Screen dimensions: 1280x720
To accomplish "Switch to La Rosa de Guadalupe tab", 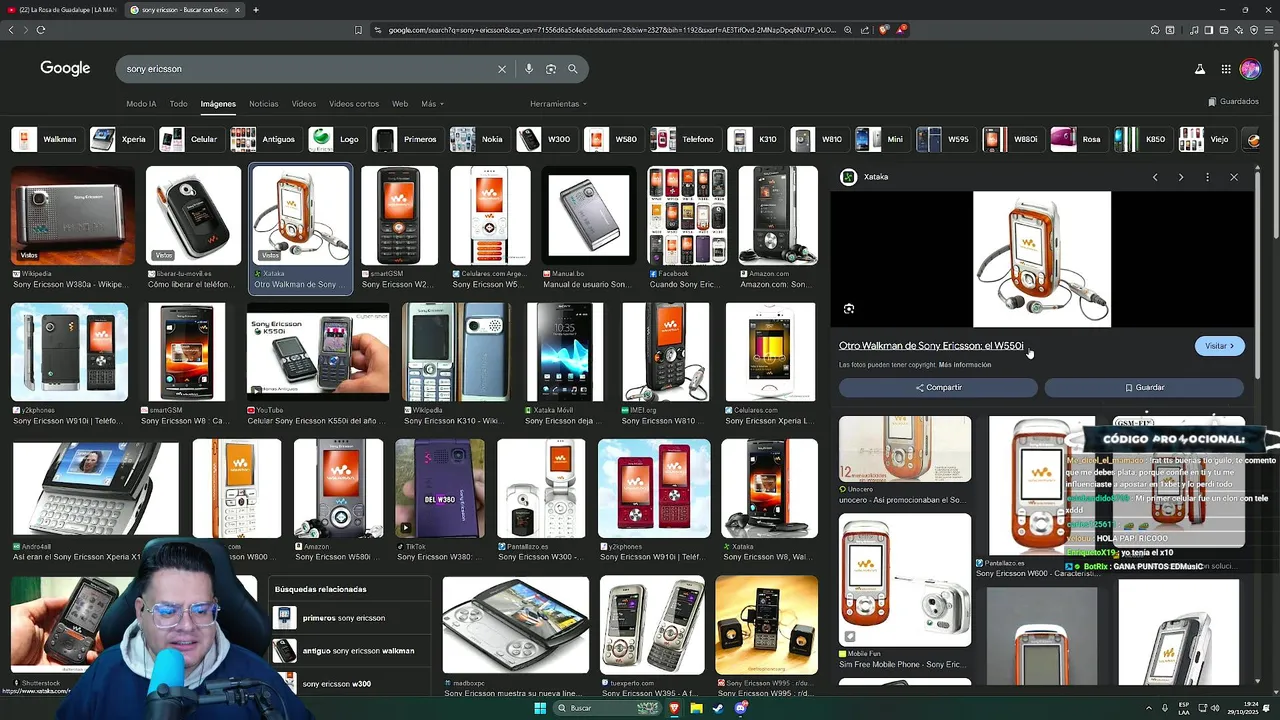I will pos(62,10).
